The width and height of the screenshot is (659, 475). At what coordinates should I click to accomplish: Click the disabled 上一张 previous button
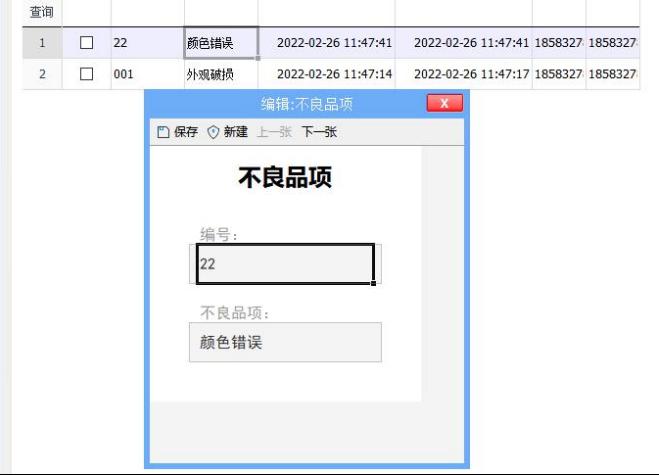pos(274,132)
